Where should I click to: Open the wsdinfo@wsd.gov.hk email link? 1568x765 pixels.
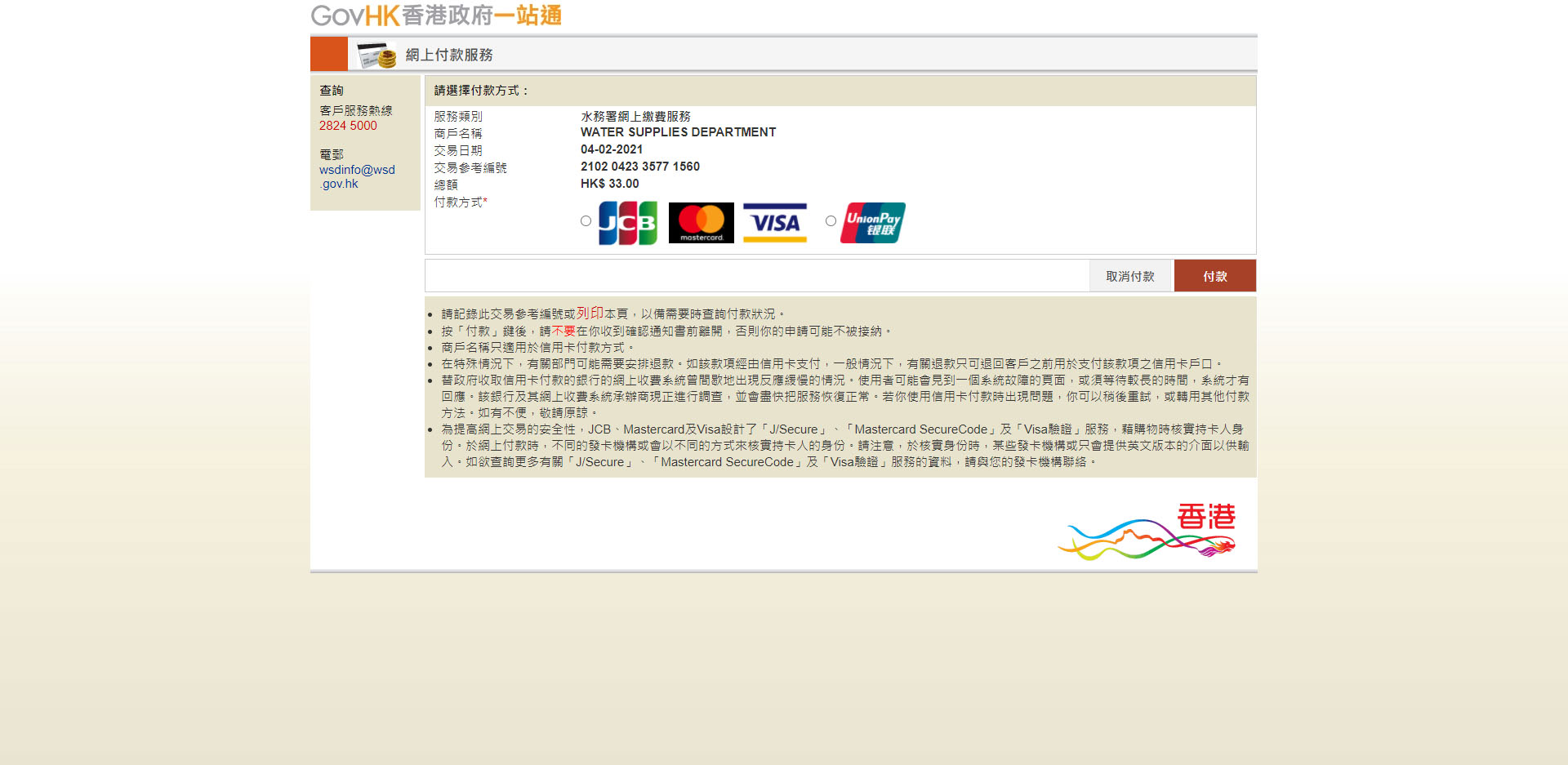[x=357, y=176]
